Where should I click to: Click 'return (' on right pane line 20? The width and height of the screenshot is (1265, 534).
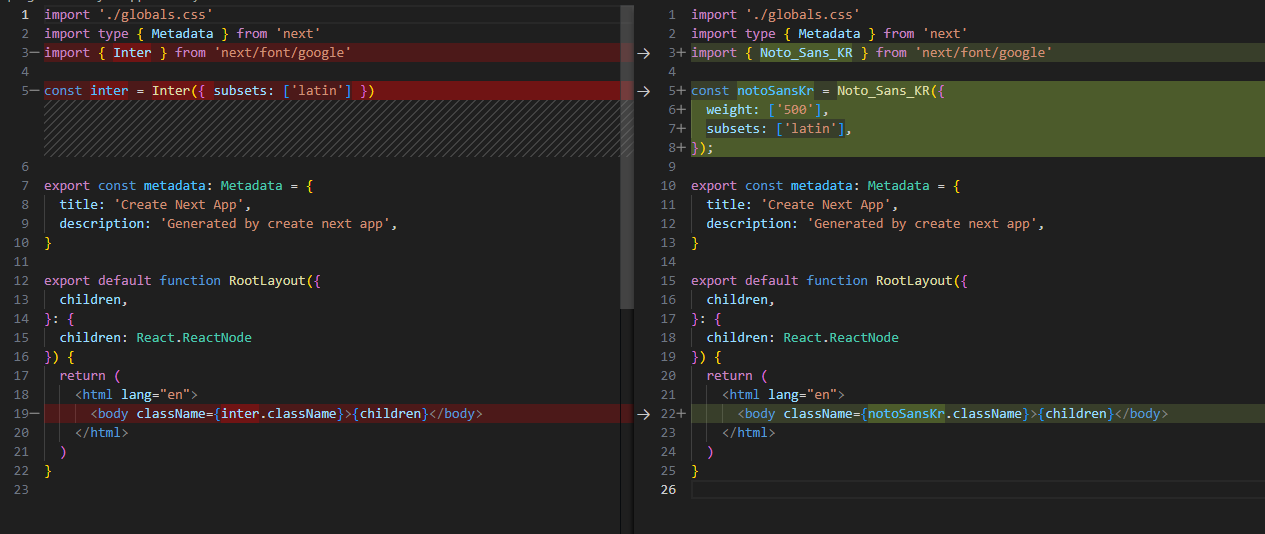point(737,376)
